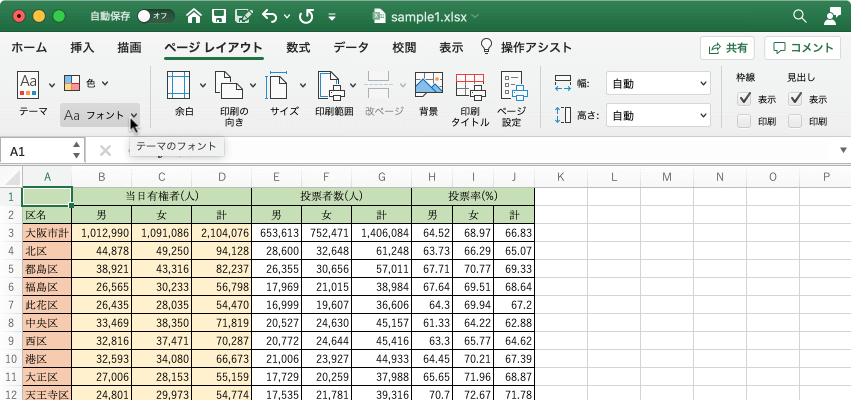Expand the 余白 dropdown arrow
This screenshot has height=400, width=851.
pos(203,85)
